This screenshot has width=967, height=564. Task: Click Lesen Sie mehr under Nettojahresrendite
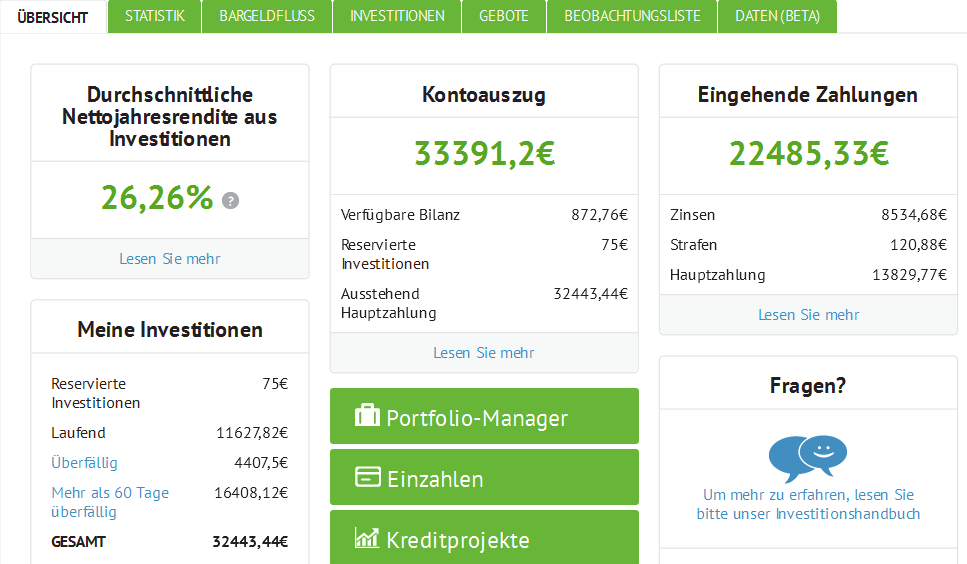pyautogui.click(x=170, y=259)
